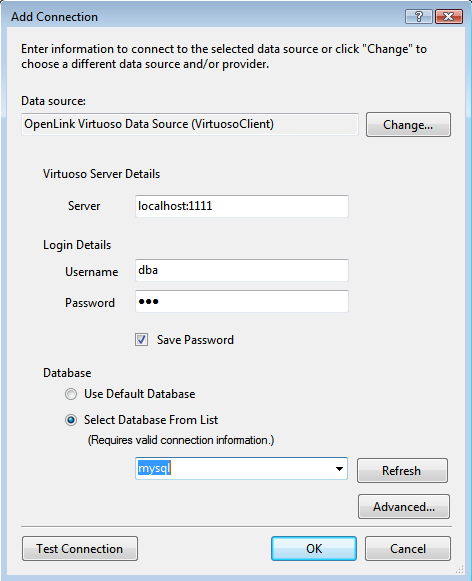This screenshot has width=472, height=581.
Task: Open the Change data source dialog
Action: click(x=408, y=125)
